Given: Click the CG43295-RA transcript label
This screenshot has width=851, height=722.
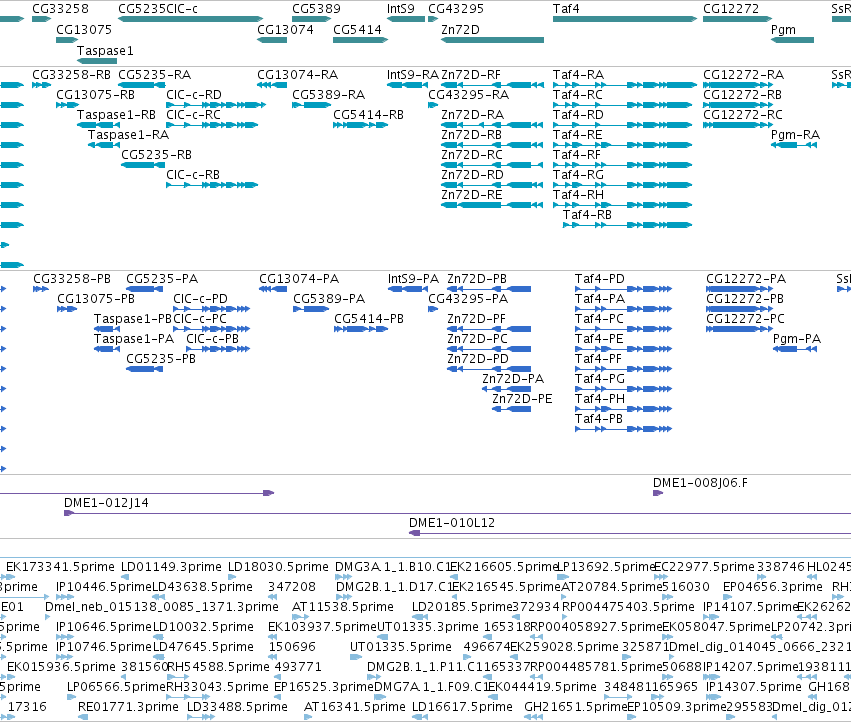Looking at the screenshot, I should pyautogui.click(x=468, y=94).
